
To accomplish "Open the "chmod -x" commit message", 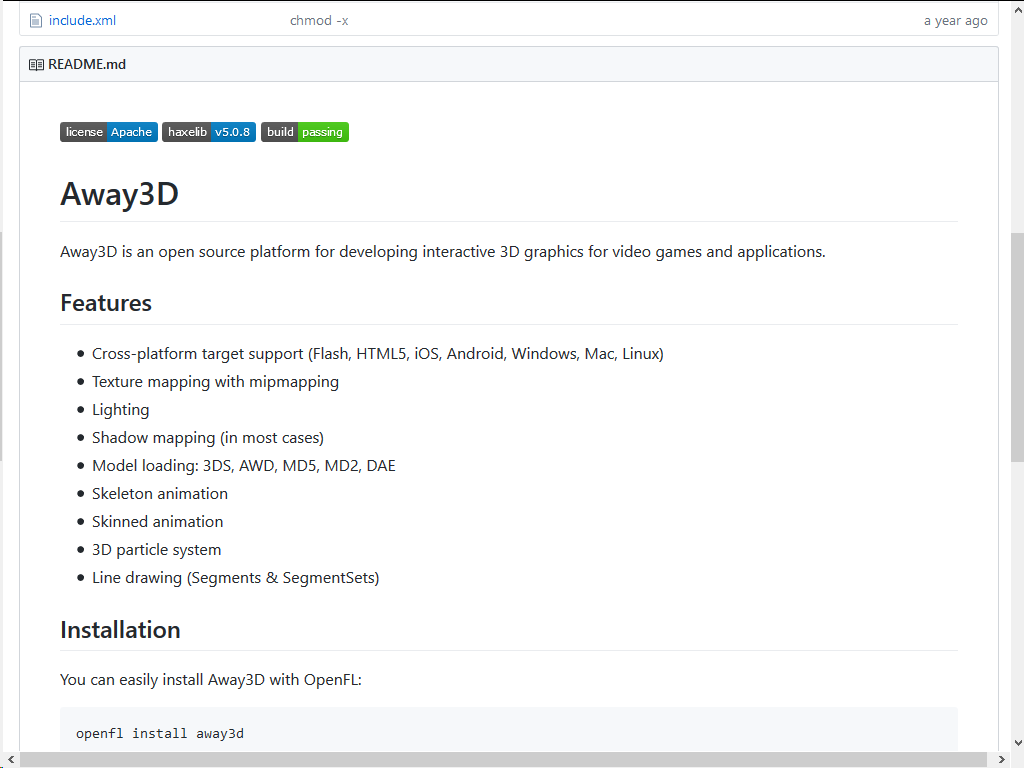I will [x=319, y=20].
